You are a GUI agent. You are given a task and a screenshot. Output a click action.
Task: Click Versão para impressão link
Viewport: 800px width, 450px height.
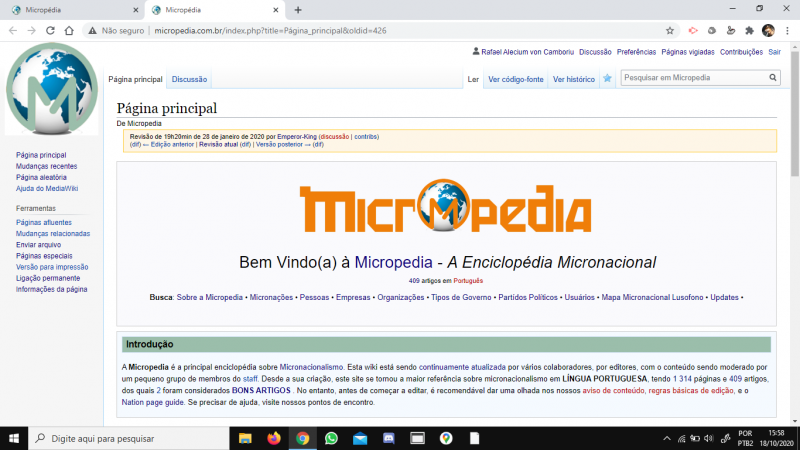(52, 267)
